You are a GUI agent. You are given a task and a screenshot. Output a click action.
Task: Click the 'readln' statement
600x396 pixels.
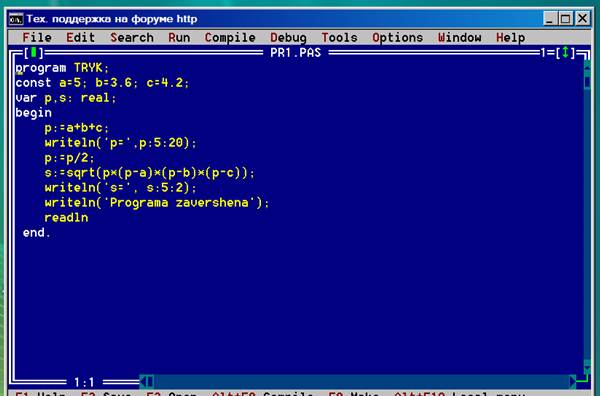[66, 218]
